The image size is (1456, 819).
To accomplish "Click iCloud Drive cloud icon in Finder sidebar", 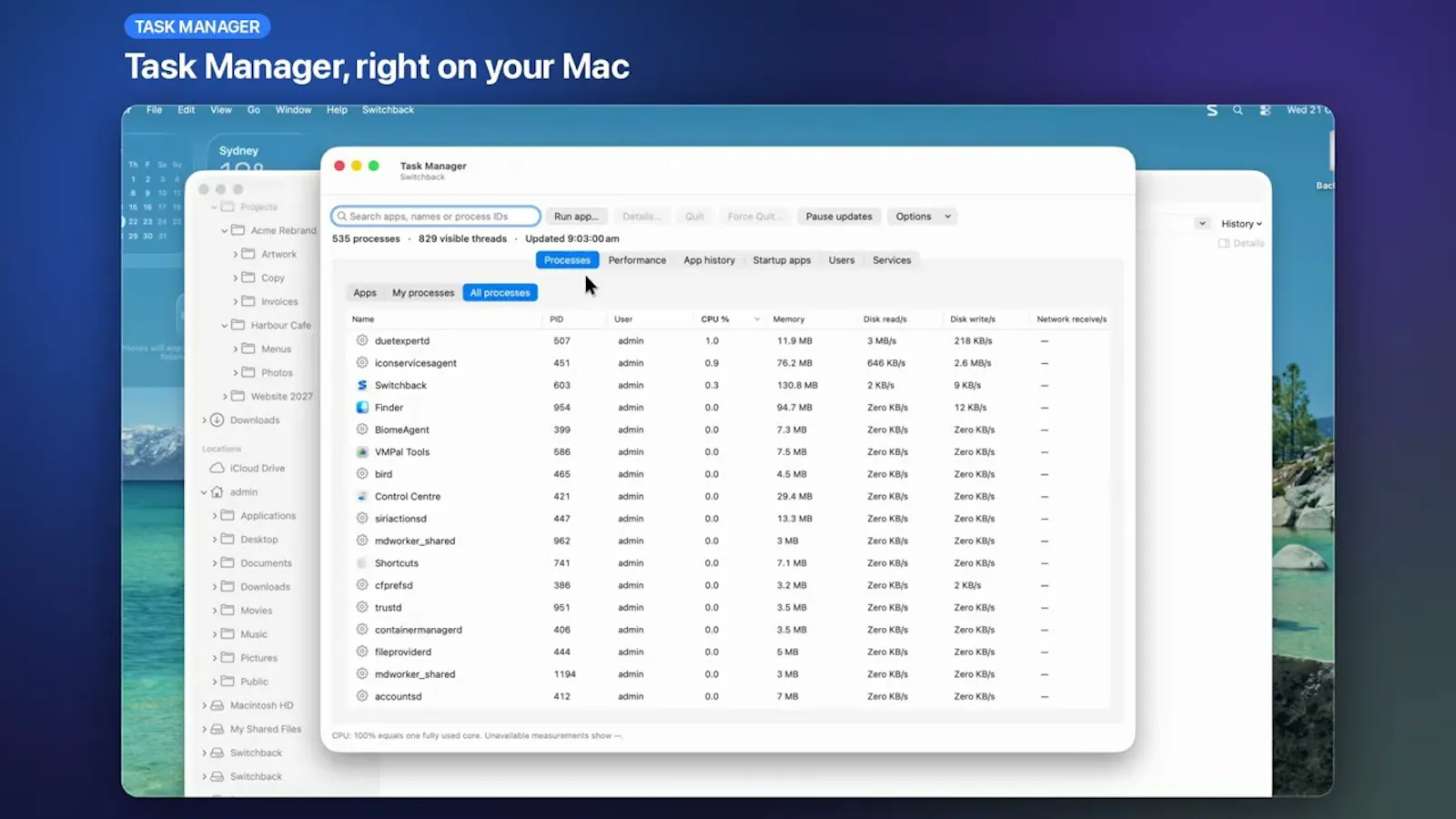I will point(217,469).
